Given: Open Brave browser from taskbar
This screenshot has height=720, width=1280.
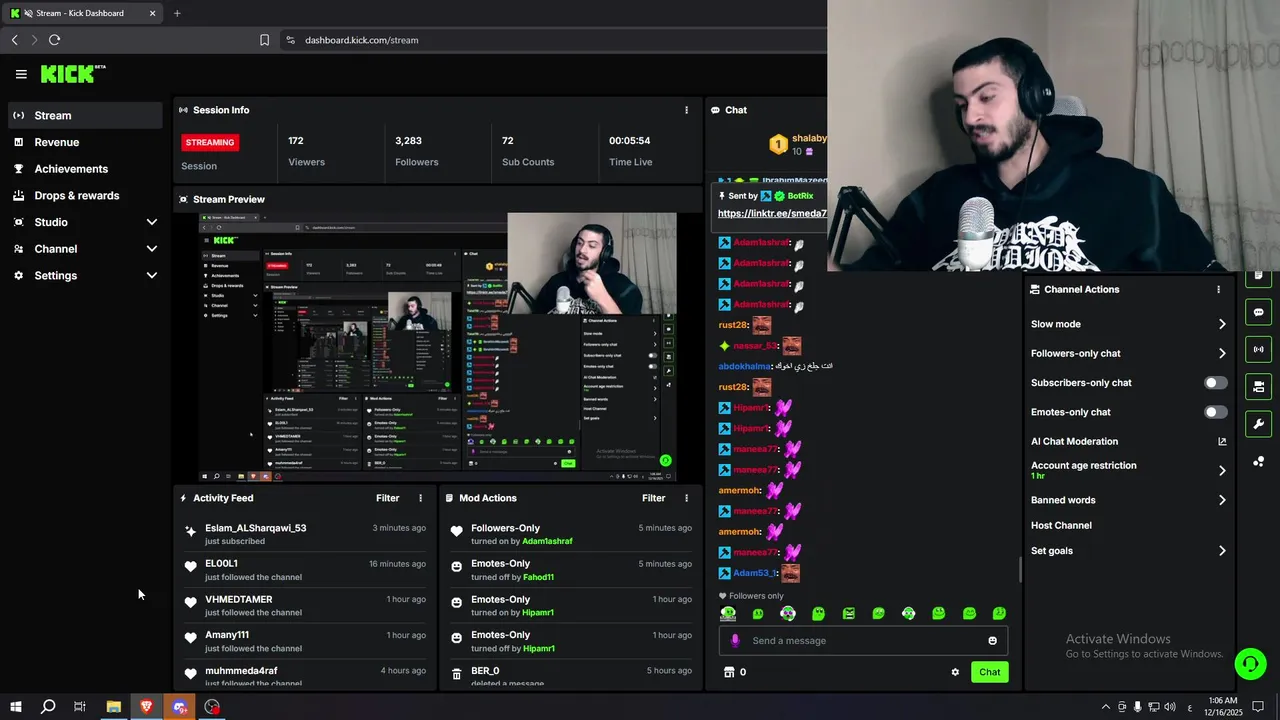Looking at the screenshot, I should 147,707.
